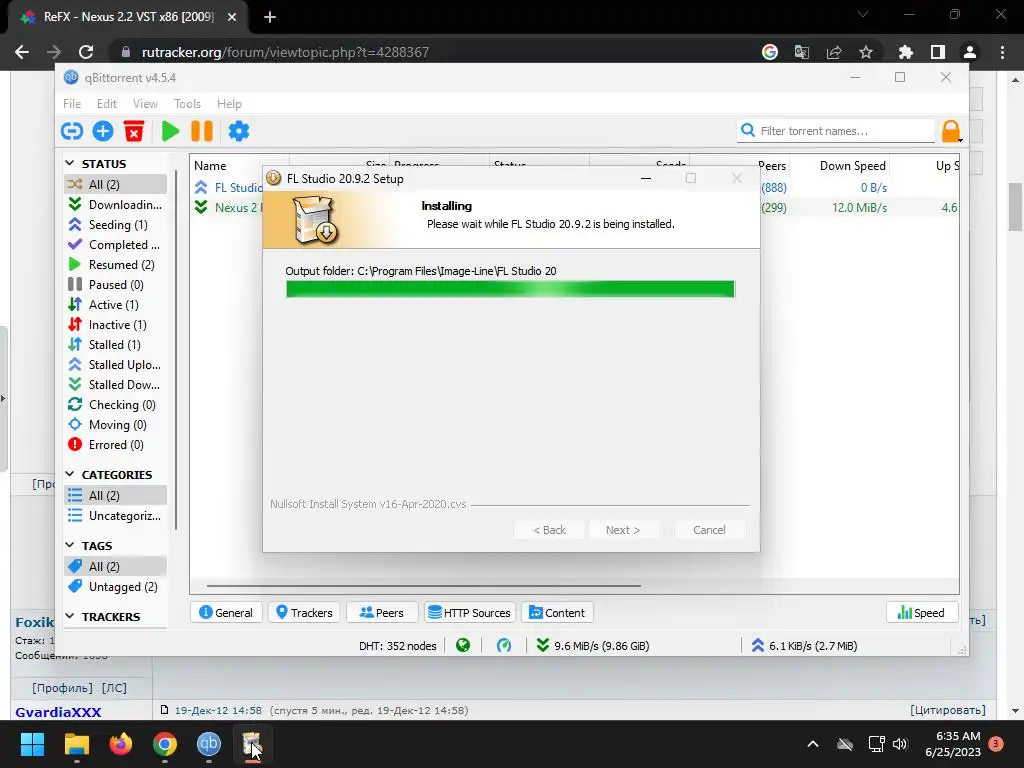
Task: Click the green globe connection status icon
Action: (x=463, y=646)
